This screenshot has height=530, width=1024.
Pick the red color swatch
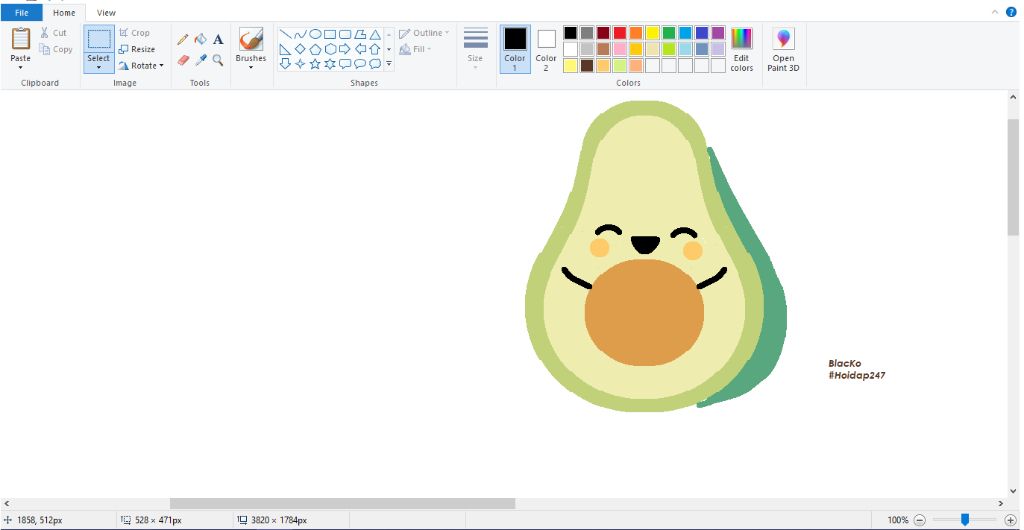point(620,33)
